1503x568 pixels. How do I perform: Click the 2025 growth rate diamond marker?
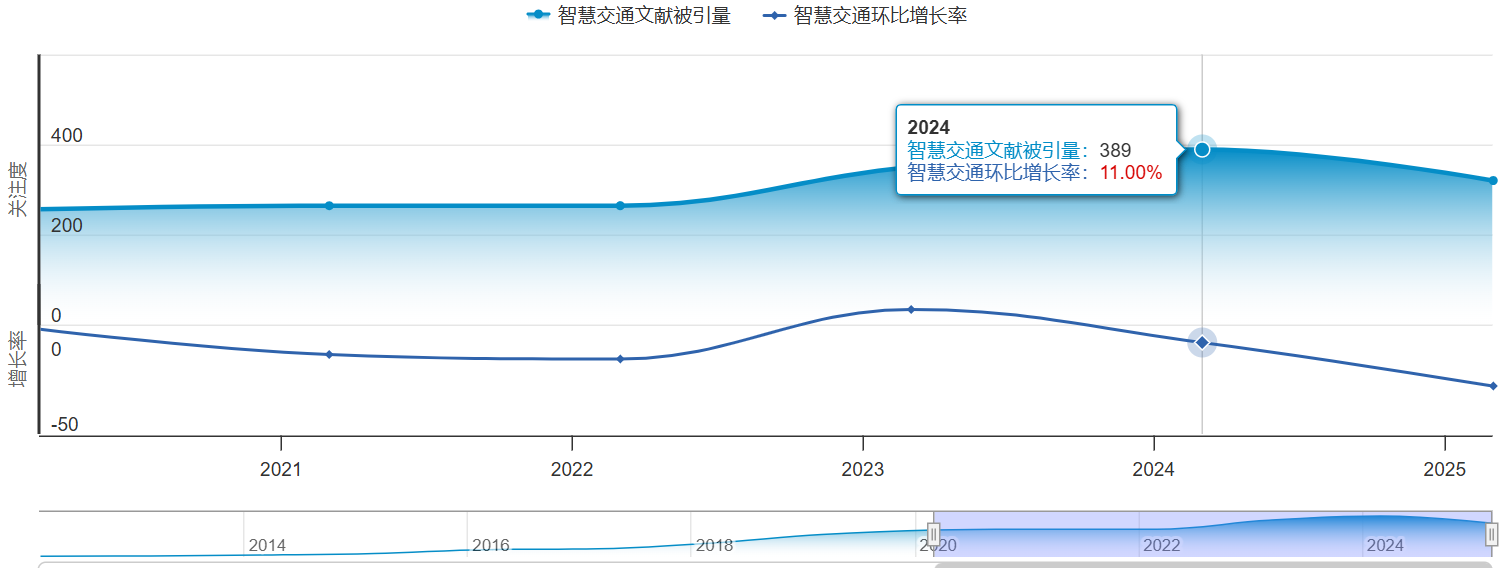pos(1492,386)
